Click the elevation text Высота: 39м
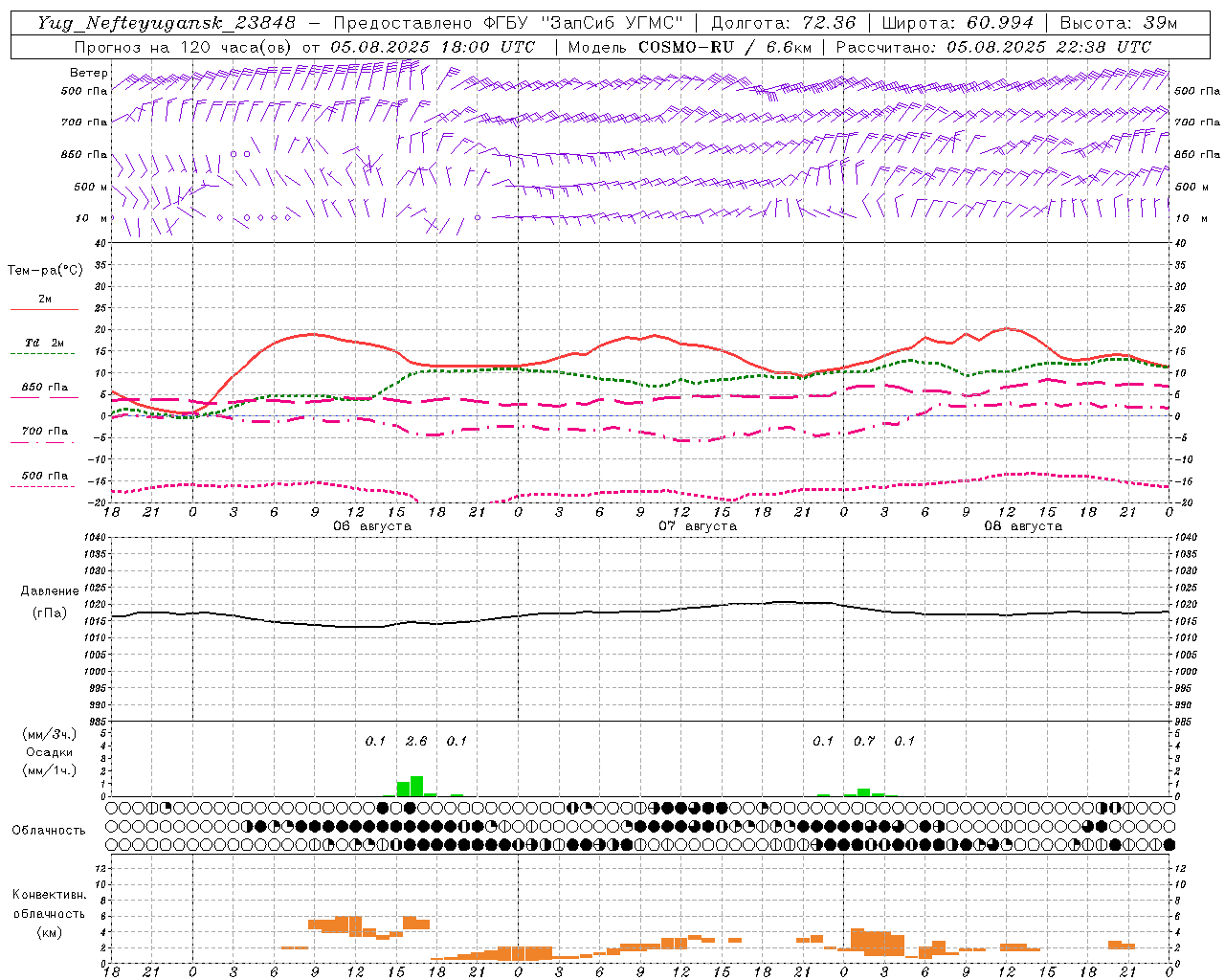1225x980 pixels. pos(1119,23)
